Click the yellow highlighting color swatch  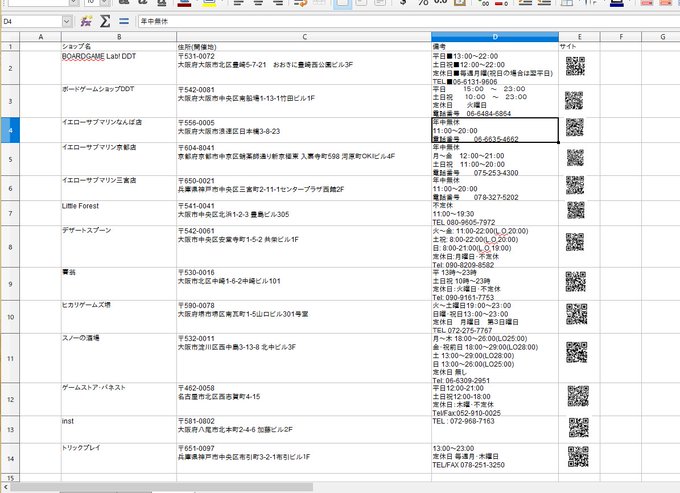209,3
